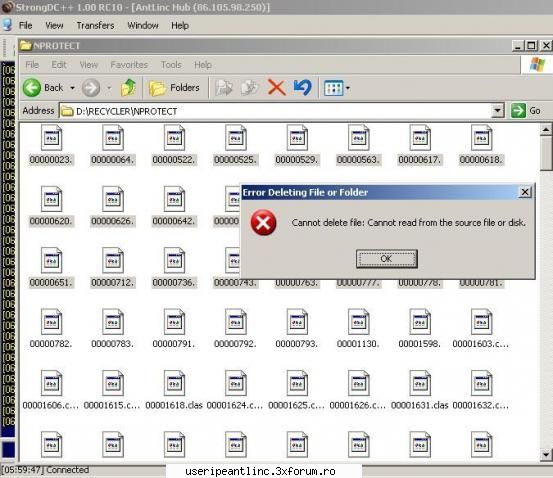Click the Move To folder icon
This screenshot has width=553, height=478.
pyautogui.click(x=224, y=87)
